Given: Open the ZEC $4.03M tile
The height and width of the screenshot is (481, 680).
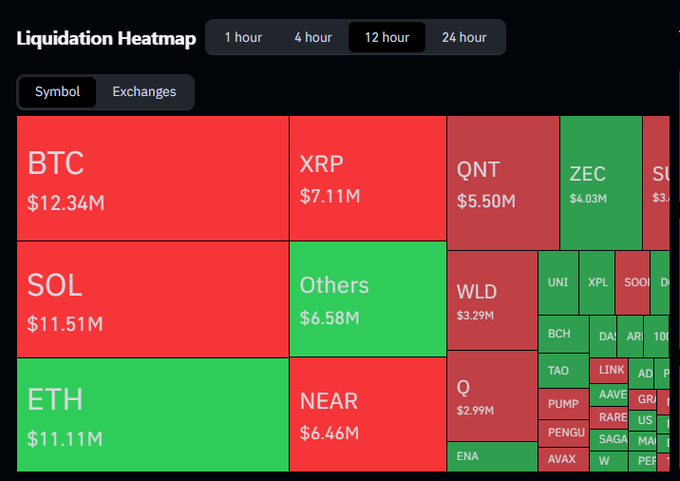Looking at the screenshot, I should (x=601, y=183).
